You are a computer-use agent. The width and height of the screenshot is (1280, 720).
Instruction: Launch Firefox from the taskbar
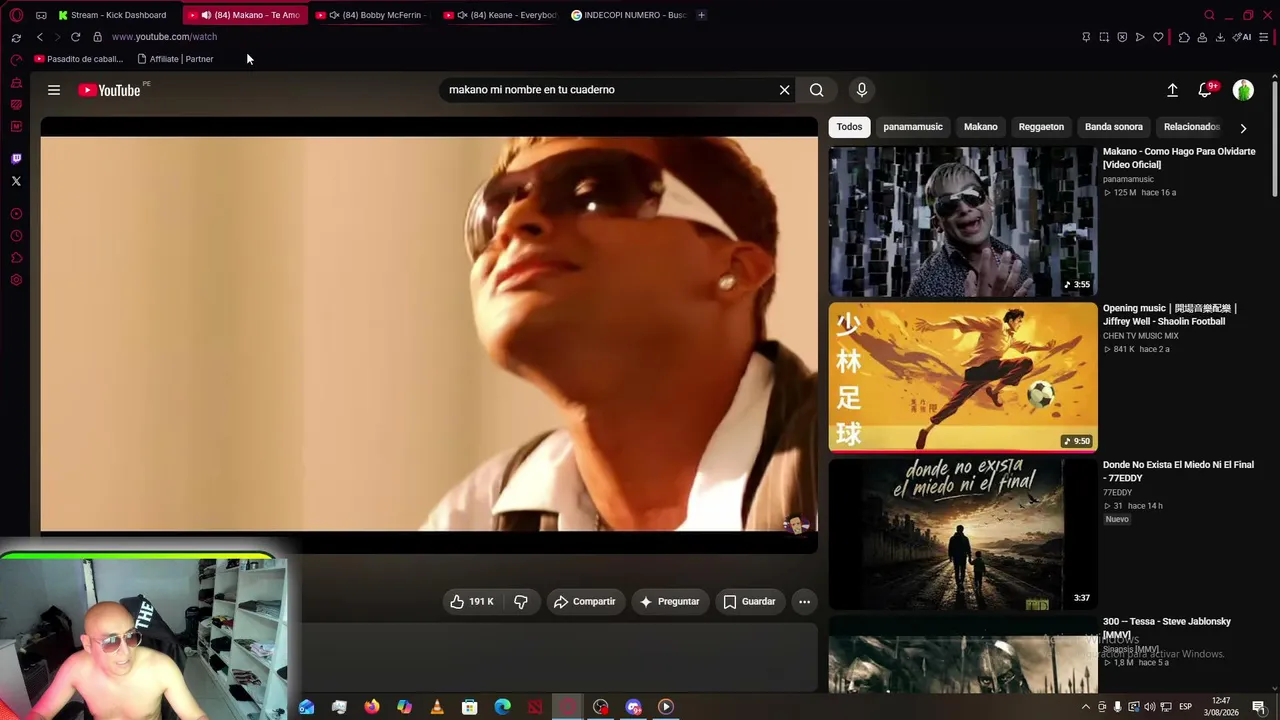[x=372, y=707]
